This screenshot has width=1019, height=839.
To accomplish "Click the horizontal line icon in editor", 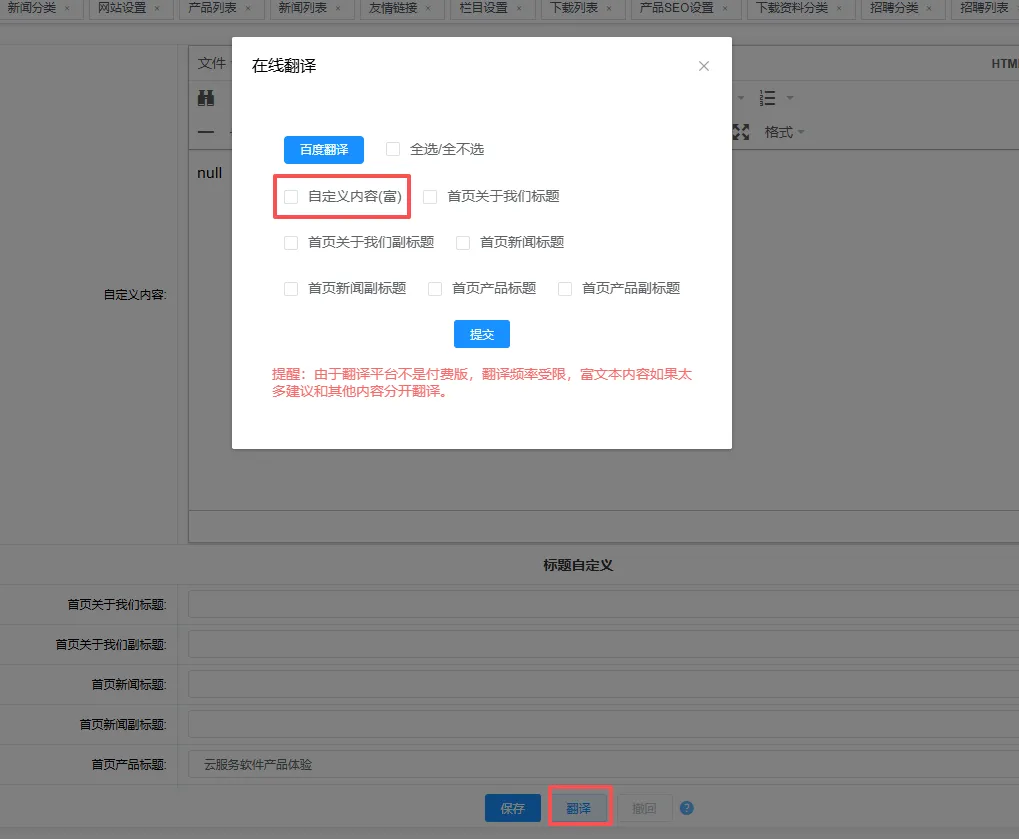I will tap(206, 132).
